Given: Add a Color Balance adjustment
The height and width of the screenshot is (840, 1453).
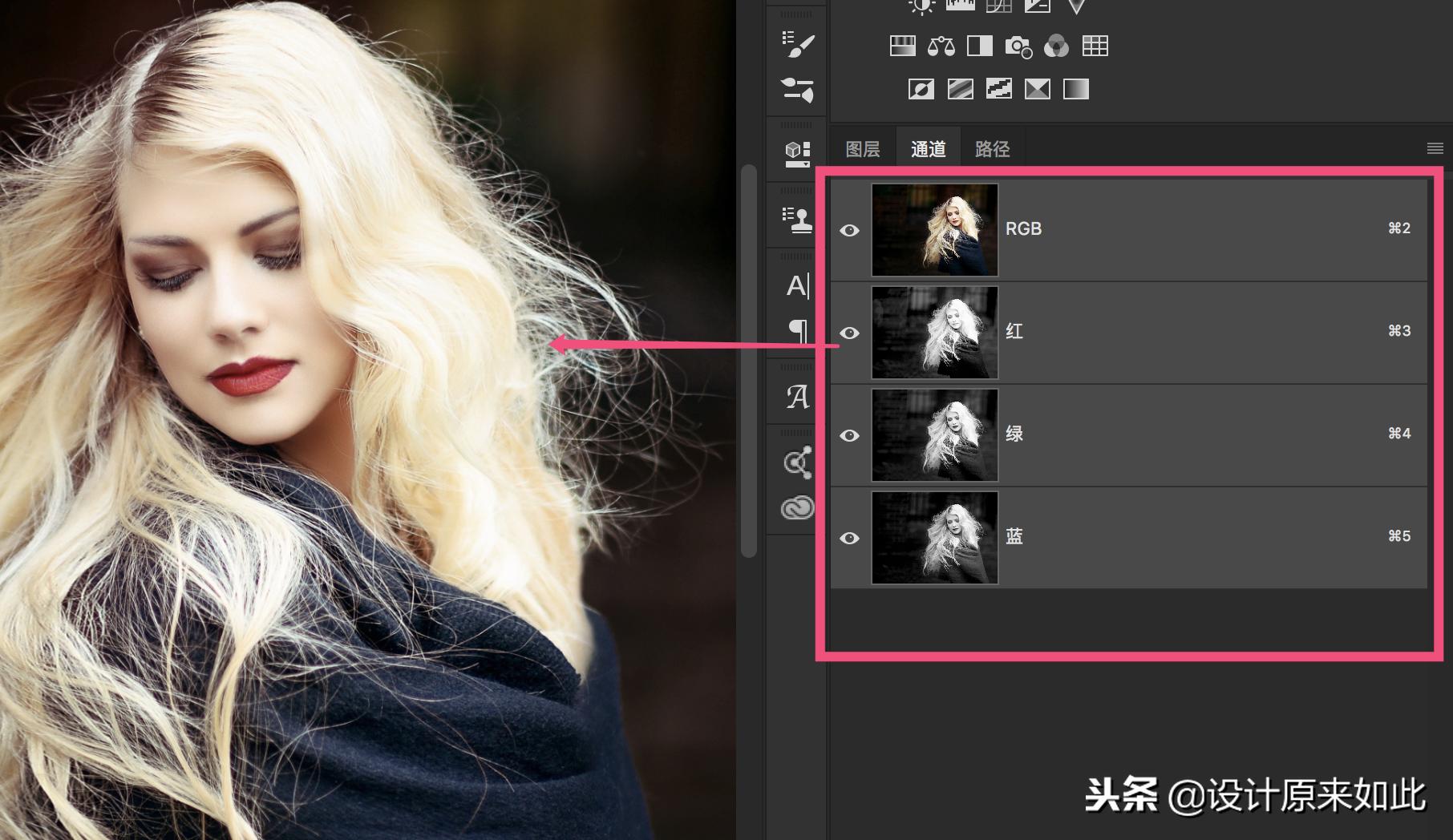Looking at the screenshot, I should click(941, 46).
